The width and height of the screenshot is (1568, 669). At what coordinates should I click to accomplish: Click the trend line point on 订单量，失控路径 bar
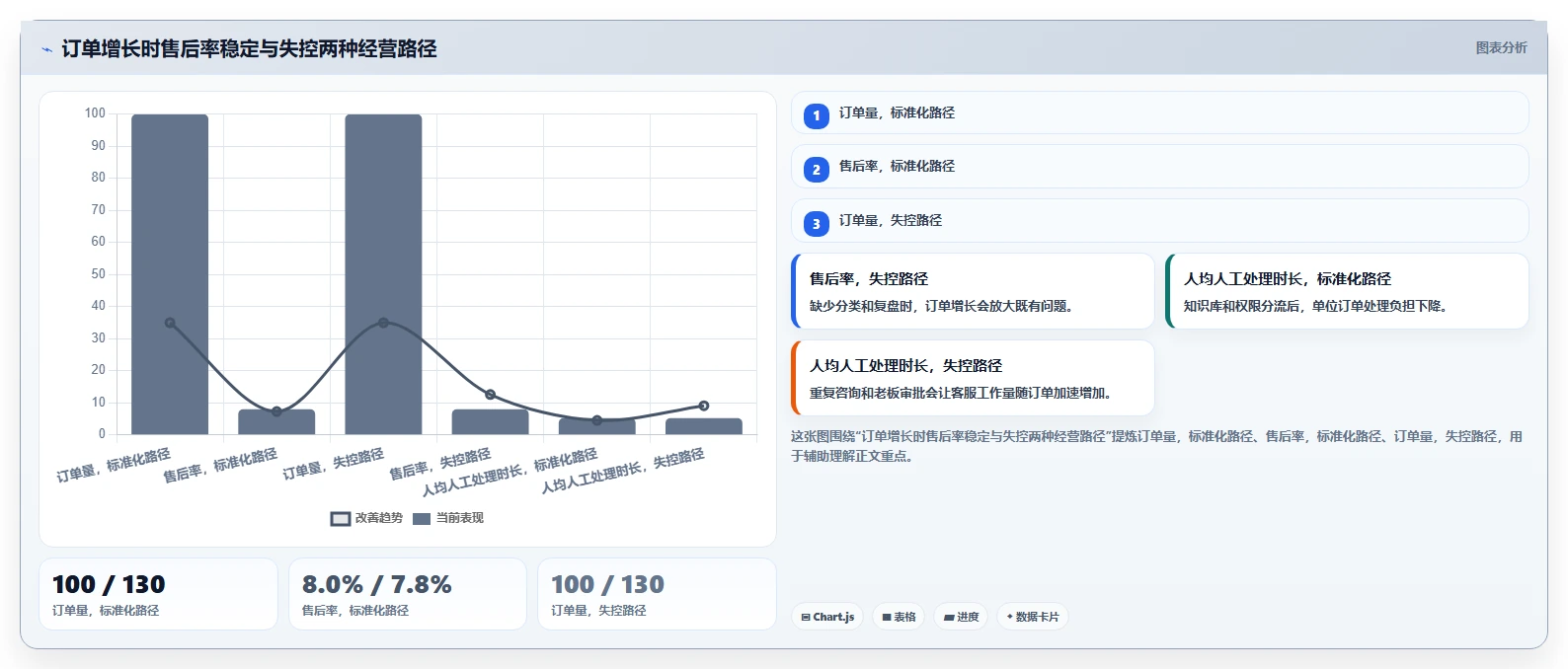(383, 323)
